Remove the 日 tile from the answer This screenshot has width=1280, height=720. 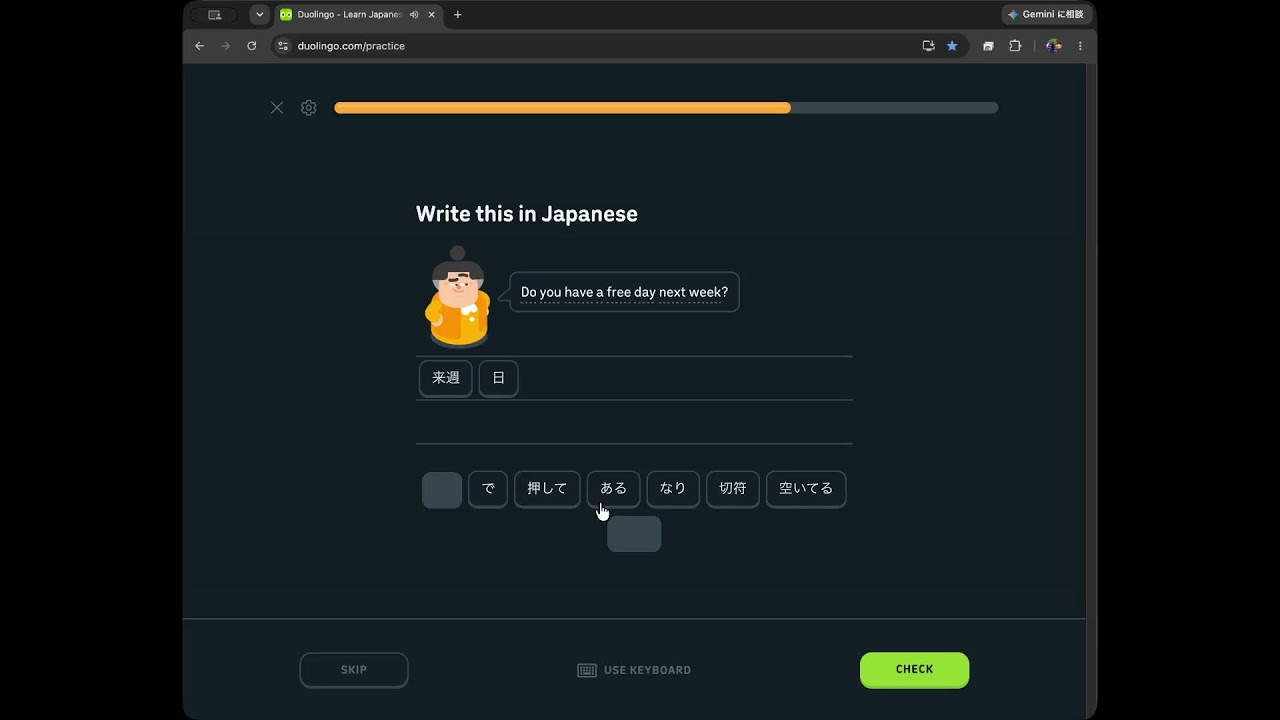click(x=499, y=378)
